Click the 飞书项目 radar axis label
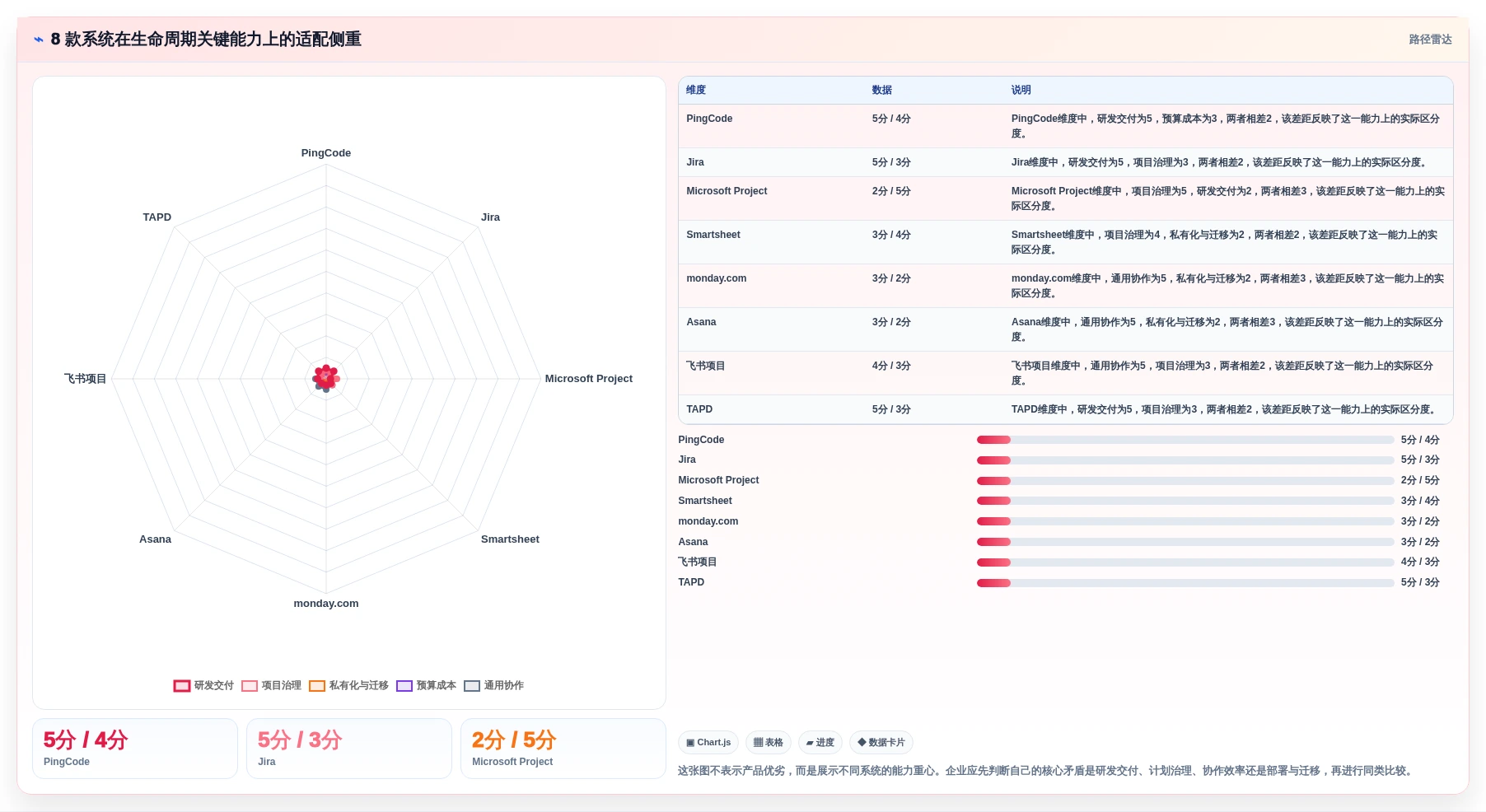The width and height of the screenshot is (1486, 812). [86, 379]
